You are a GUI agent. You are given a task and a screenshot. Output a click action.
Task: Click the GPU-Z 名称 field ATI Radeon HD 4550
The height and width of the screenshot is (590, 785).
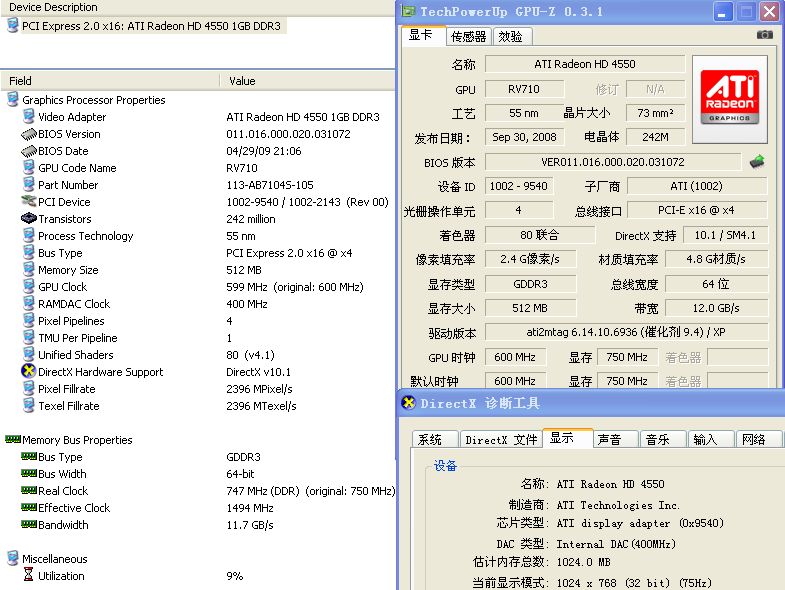[x=585, y=64]
